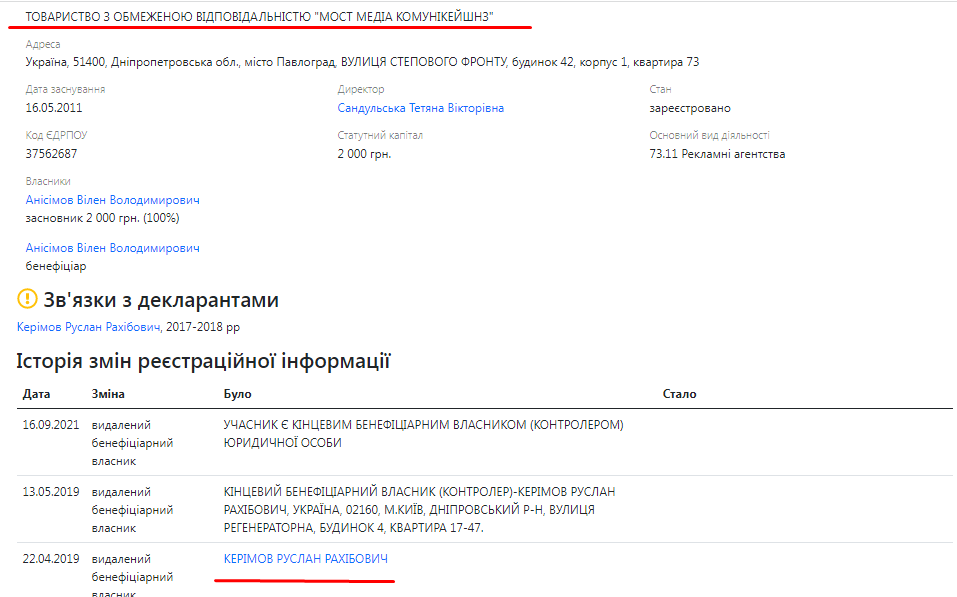The image size is (957, 597).
Task: Open director Сандульська Тетяна Вікторівна link
Action: 420,108
